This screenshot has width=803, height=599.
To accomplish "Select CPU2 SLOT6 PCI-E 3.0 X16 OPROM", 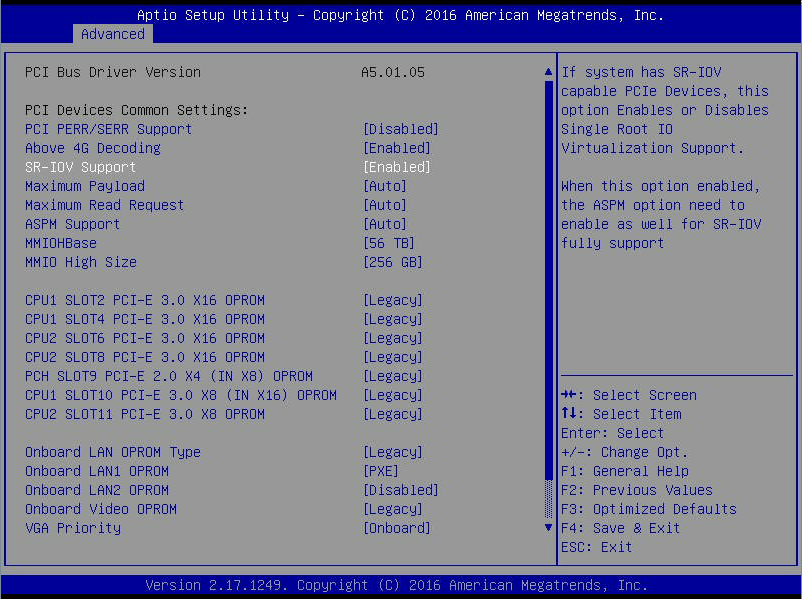I will (x=145, y=338).
